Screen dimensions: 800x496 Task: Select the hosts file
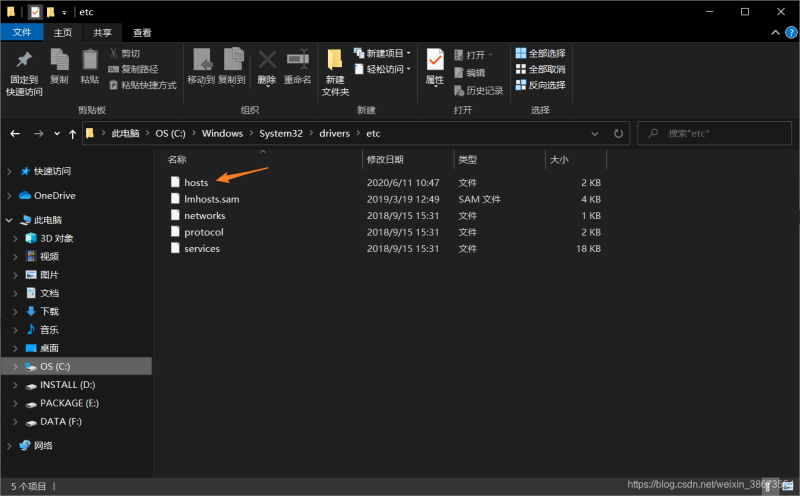[196, 183]
